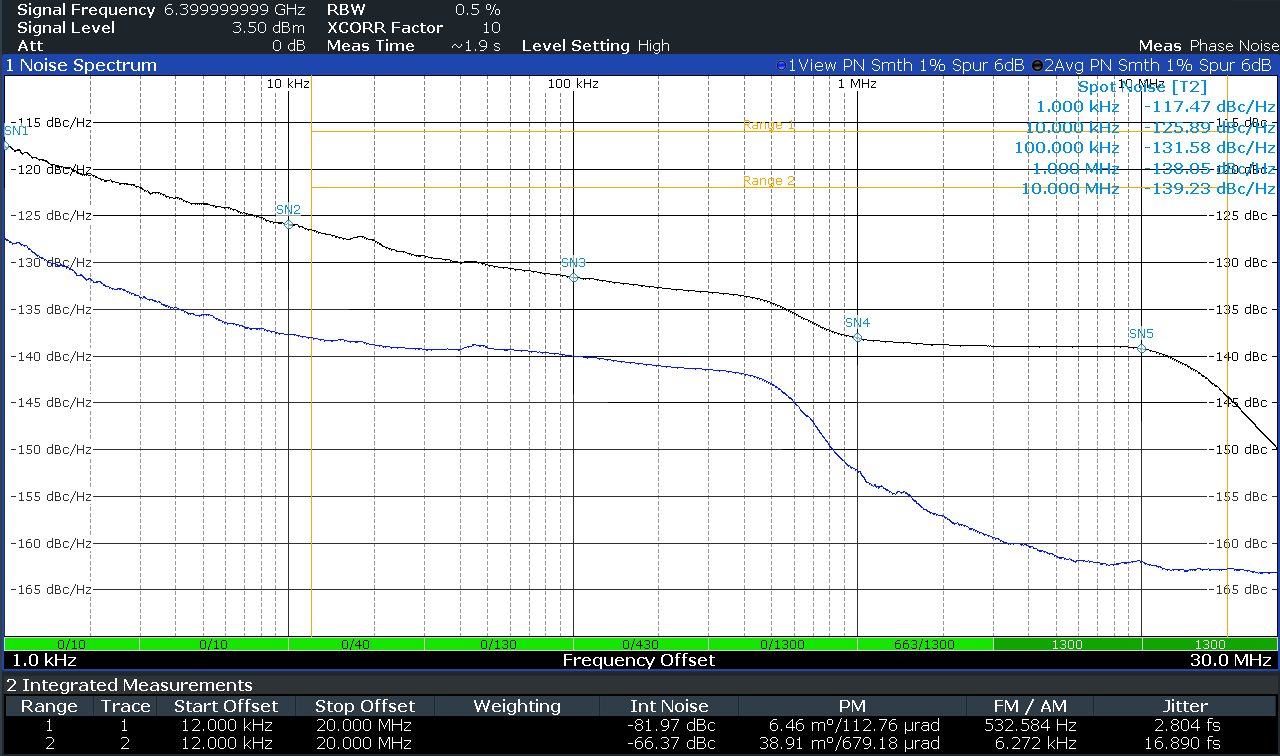Screen dimensions: 1280x756
Task: Open the Meas Phase Noise selector
Action: (1208, 46)
